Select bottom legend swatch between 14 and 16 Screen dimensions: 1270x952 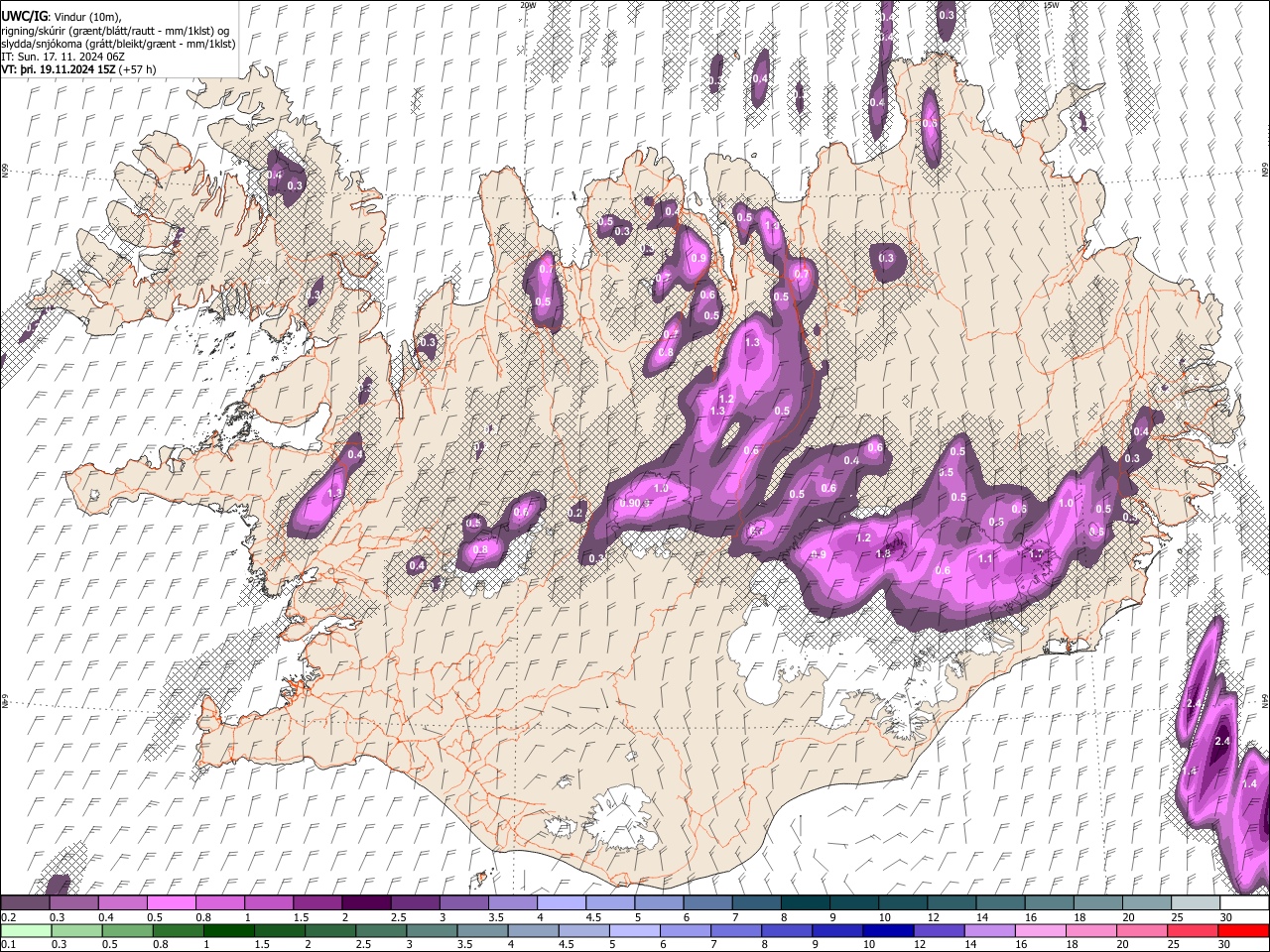pyautogui.click(x=989, y=930)
